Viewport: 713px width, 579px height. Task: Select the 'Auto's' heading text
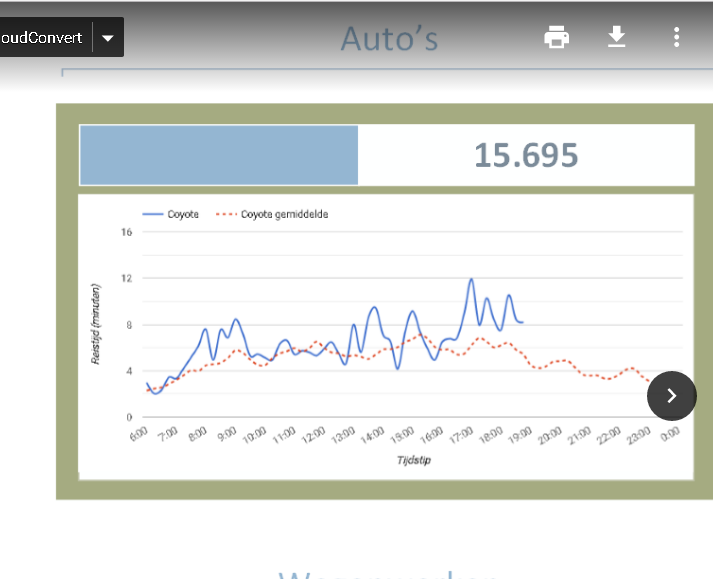tap(389, 39)
